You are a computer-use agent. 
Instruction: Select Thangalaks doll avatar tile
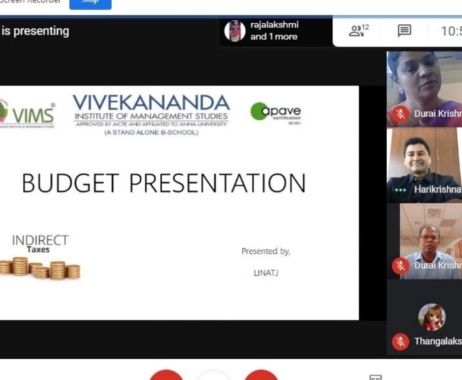point(424,317)
